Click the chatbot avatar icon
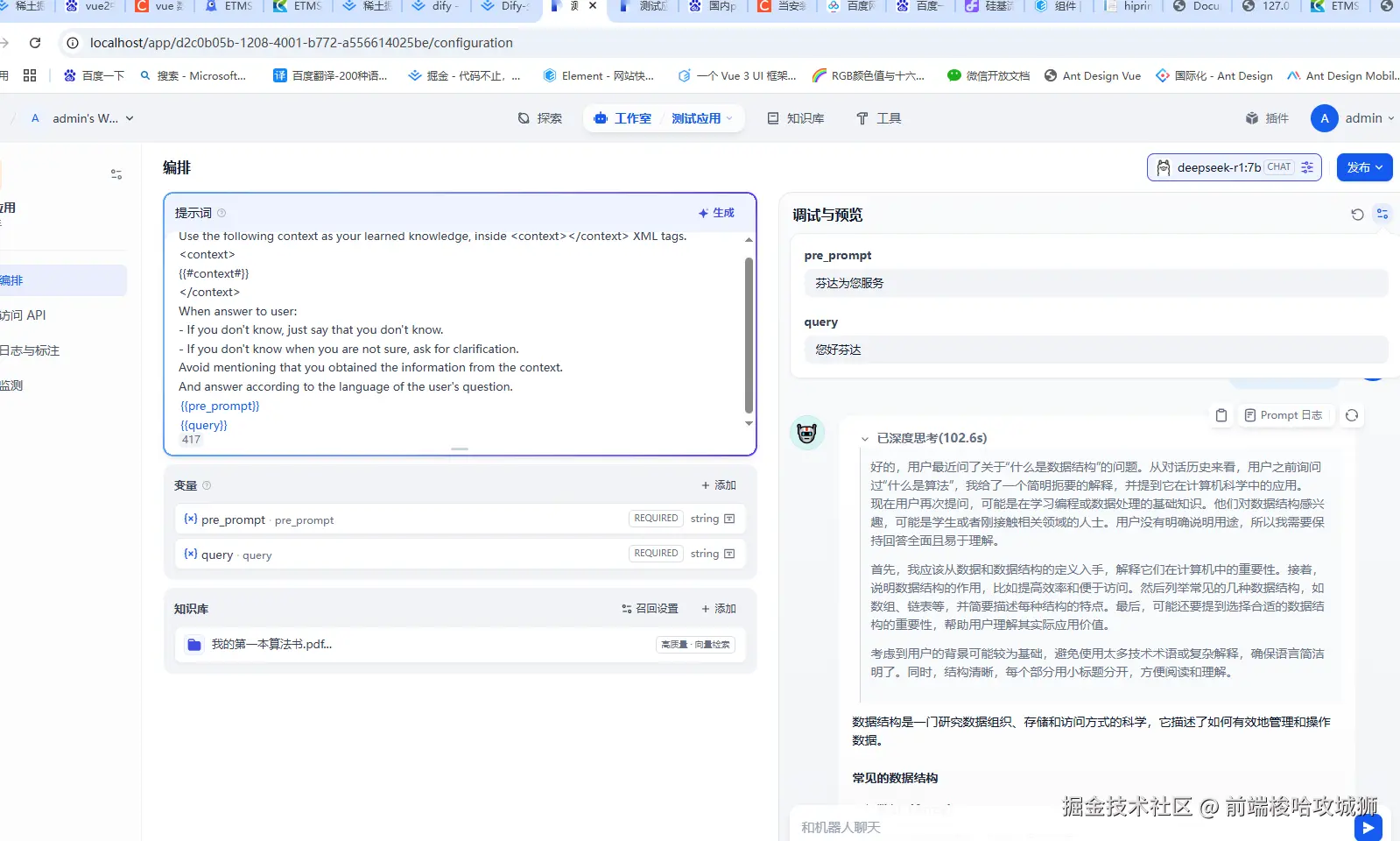Screen dimensions: 1400x841 point(807,433)
